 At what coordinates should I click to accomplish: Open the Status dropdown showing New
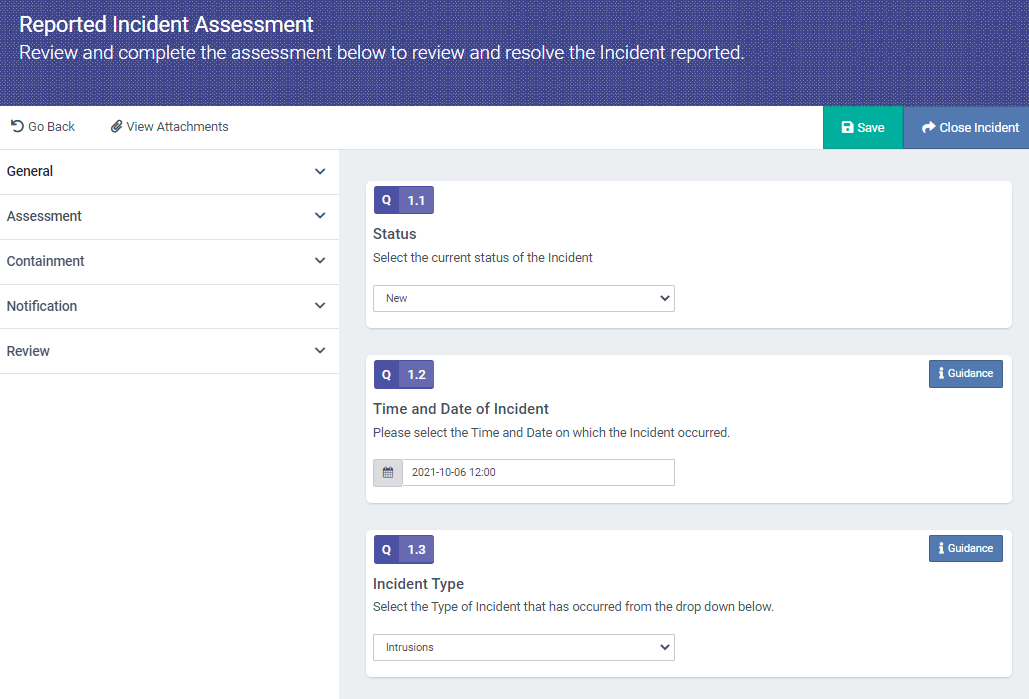[524, 298]
